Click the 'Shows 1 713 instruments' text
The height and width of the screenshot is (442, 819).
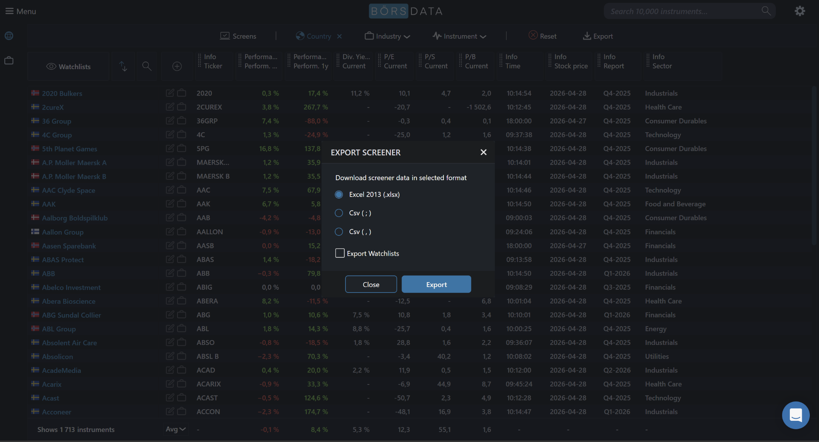[76, 429]
